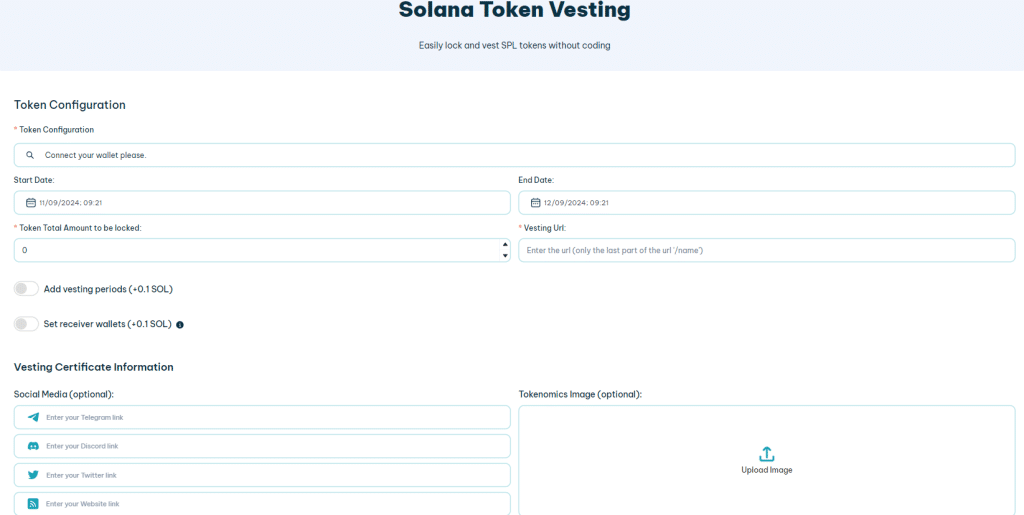
Task: Click the Upload Image text
Action: pos(767,470)
